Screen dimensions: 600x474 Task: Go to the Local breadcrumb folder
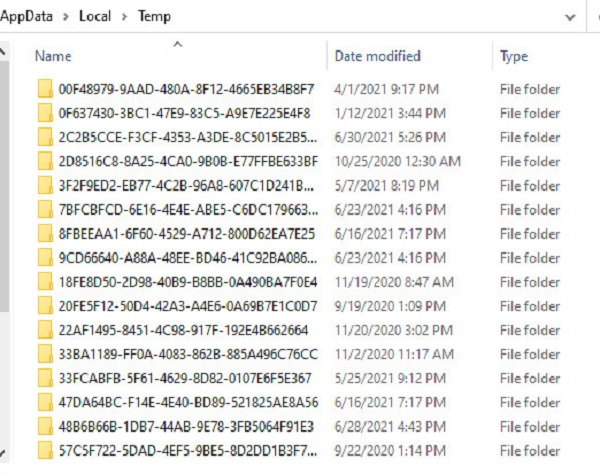pos(95,16)
